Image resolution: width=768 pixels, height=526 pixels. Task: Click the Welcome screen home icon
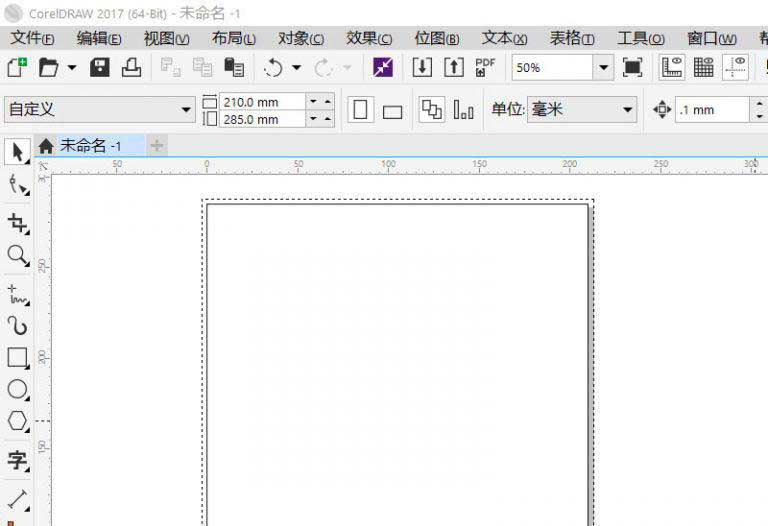(x=46, y=145)
